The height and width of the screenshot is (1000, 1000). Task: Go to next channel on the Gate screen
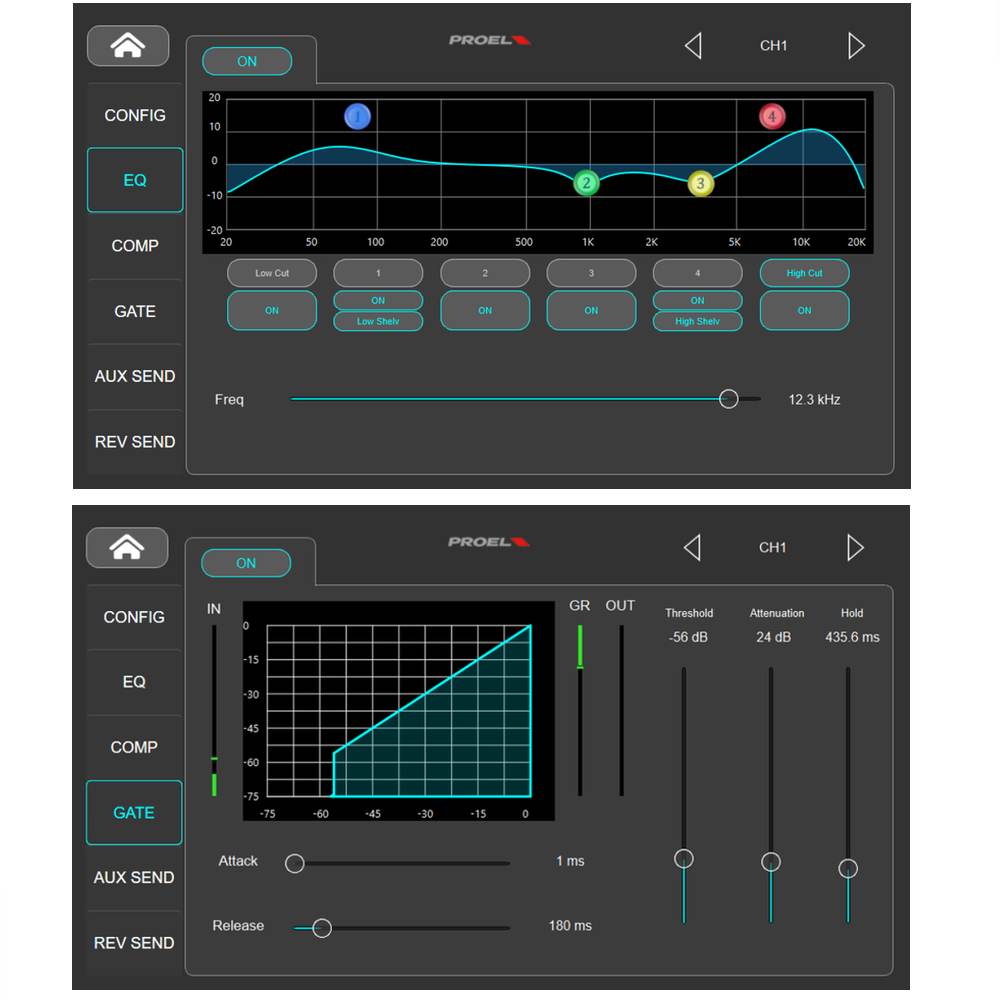(x=855, y=547)
